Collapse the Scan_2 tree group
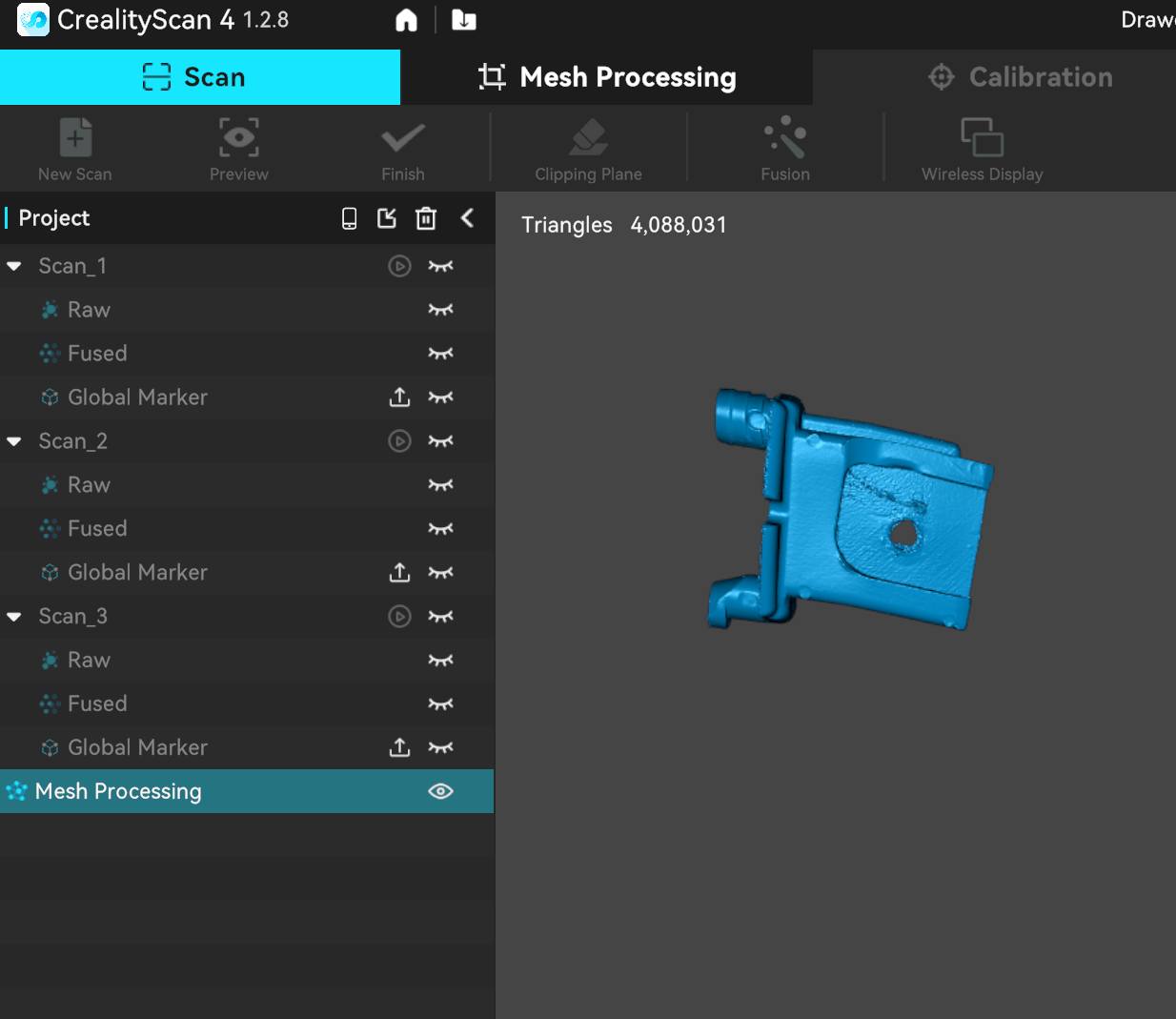This screenshot has width=1176, height=1019. coord(14,441)
